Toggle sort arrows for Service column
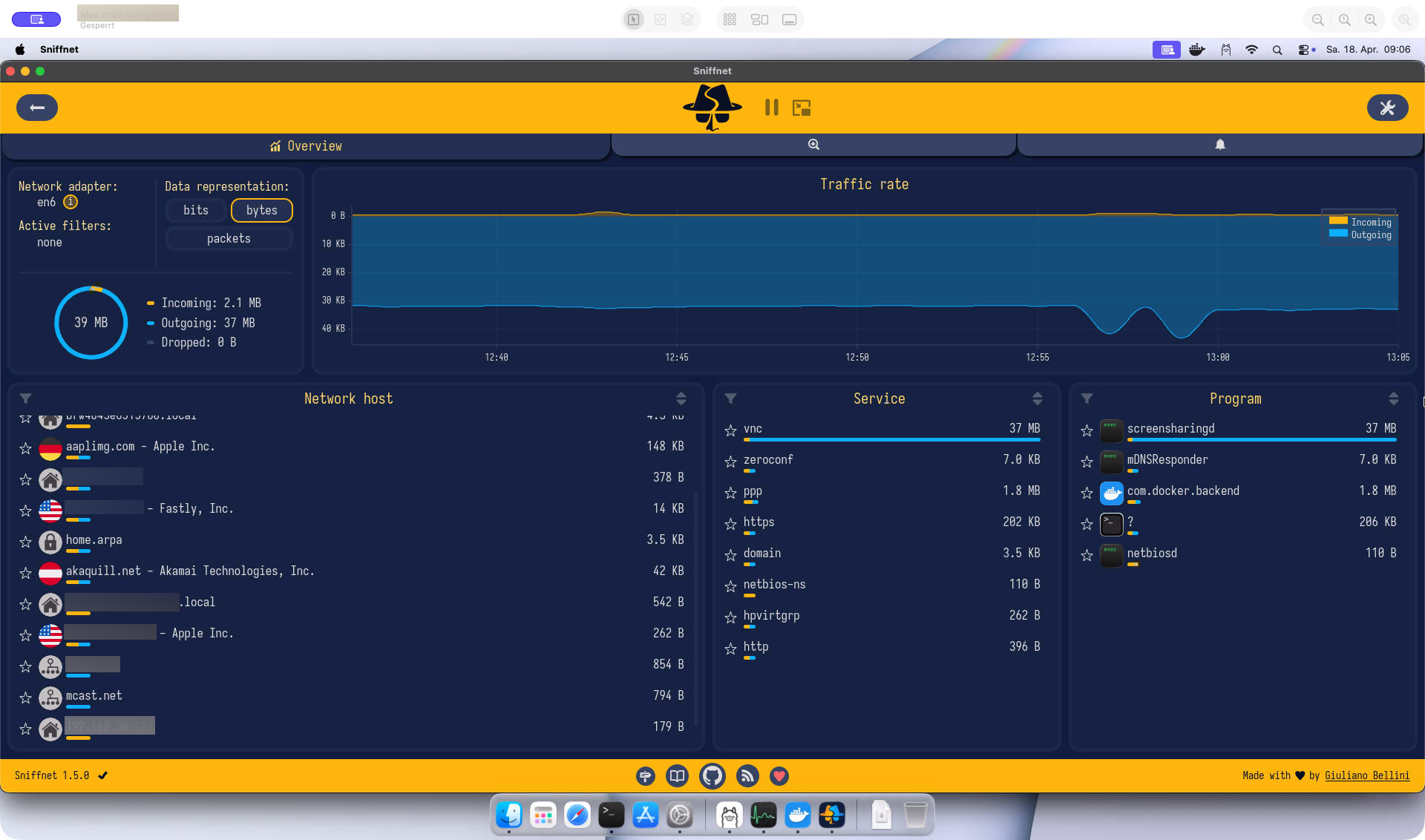The image size is (1425, 840). pyautogui.click(x=1037, y=398)
